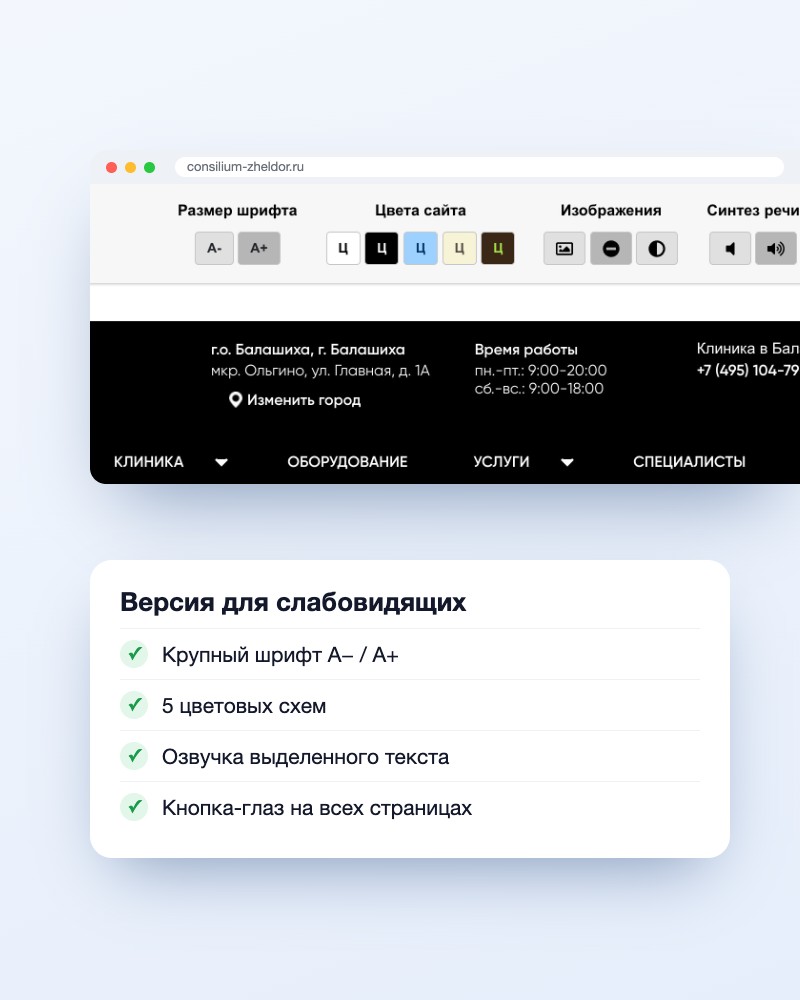Click the Озвучка выделенного текста item
This screenshot has height=1000, width=800.
click(x=305, y=757)
